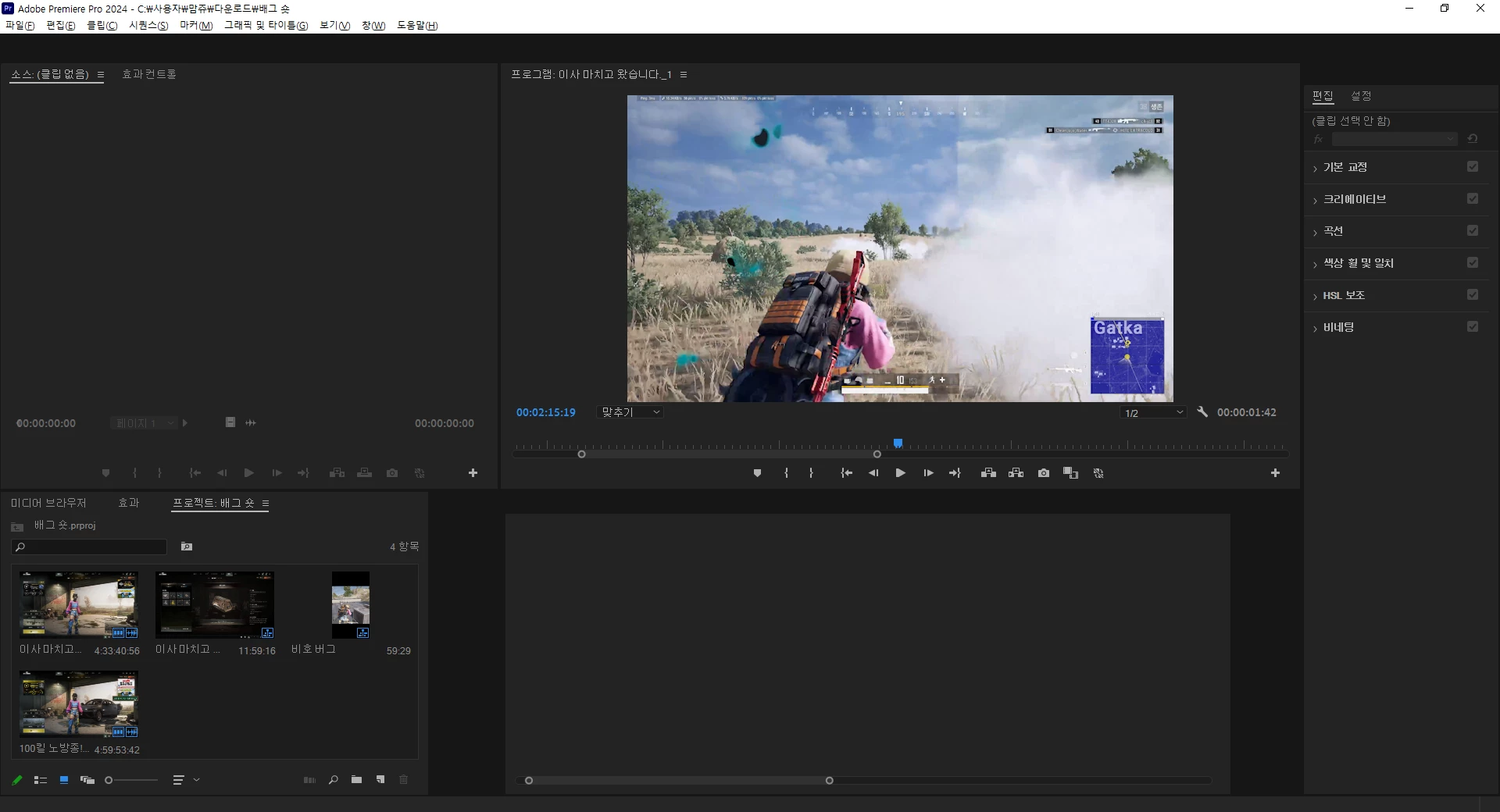Export a frame from the Program monitor
The width and height of the screenshot is (1500, 812).
coord(1044,473)
